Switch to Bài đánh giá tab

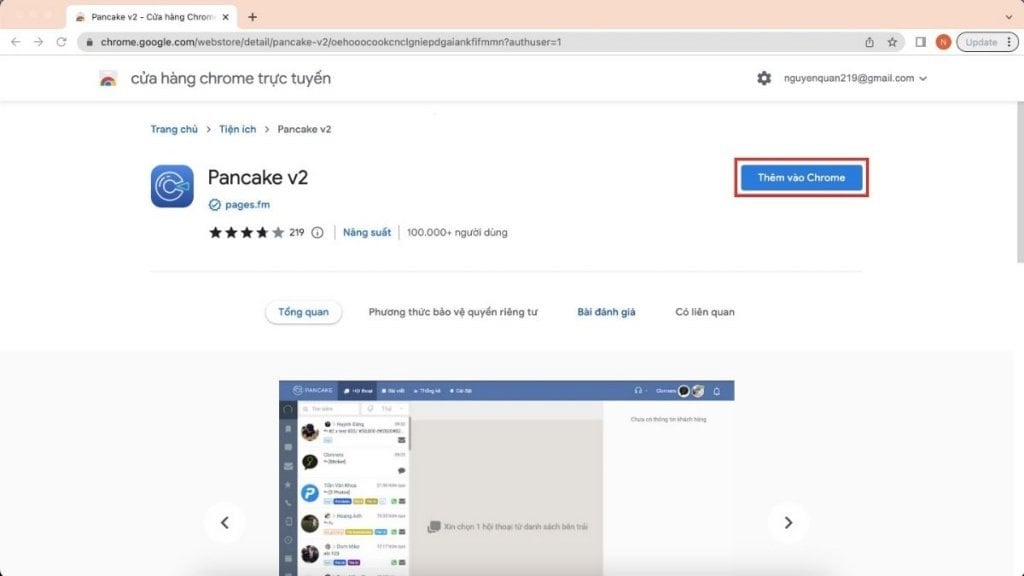click(x=606, y=312)
